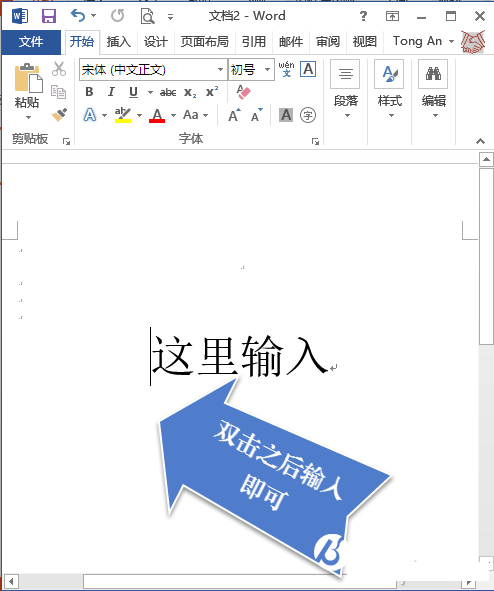Open Font dialog launcher
Screen dimensions: 494x591
(x=315, y=141)
